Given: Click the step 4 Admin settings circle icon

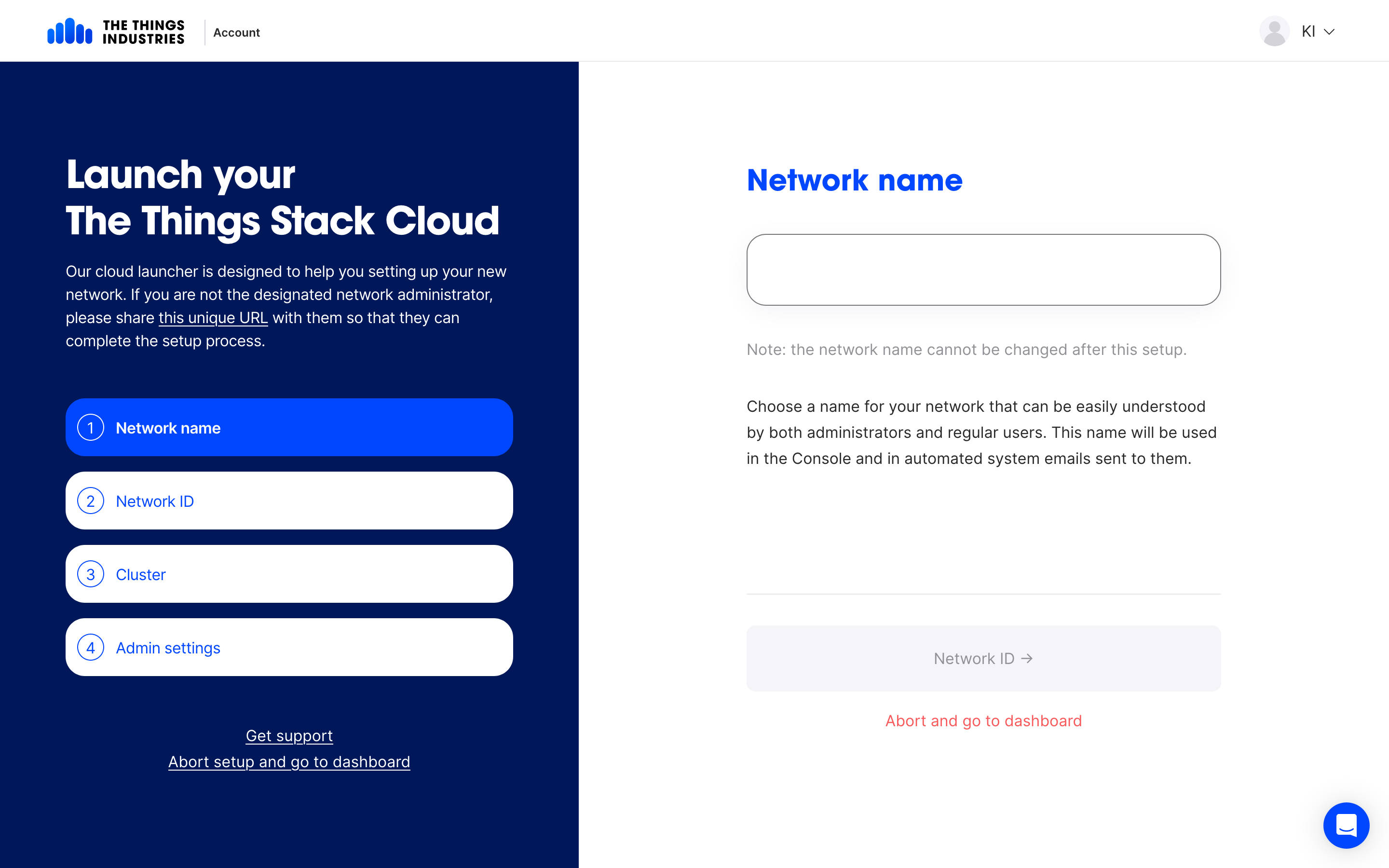Looking at the screenshot, I should tap(91, 648).
